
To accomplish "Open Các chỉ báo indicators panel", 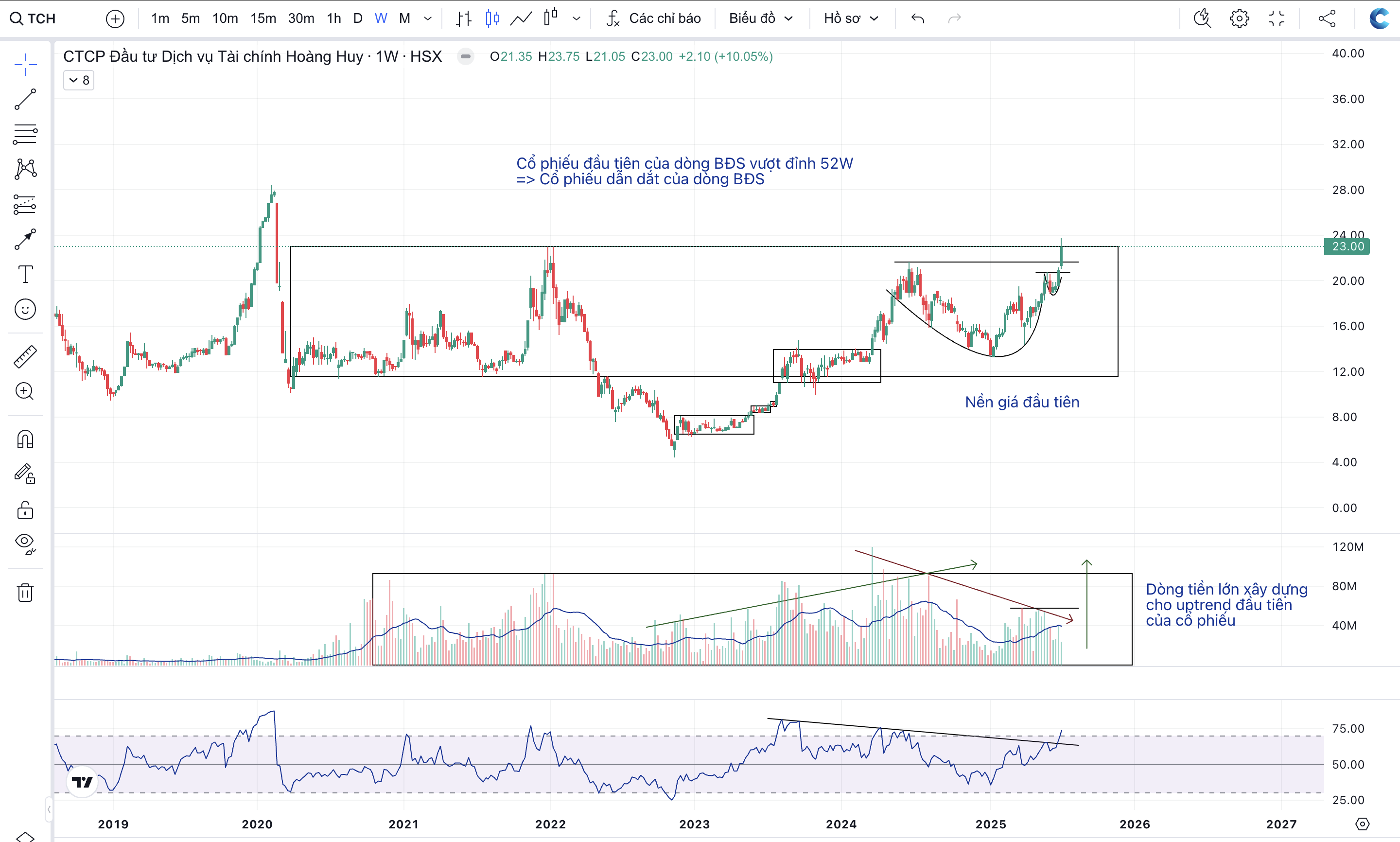I will (x=653, y=19).
